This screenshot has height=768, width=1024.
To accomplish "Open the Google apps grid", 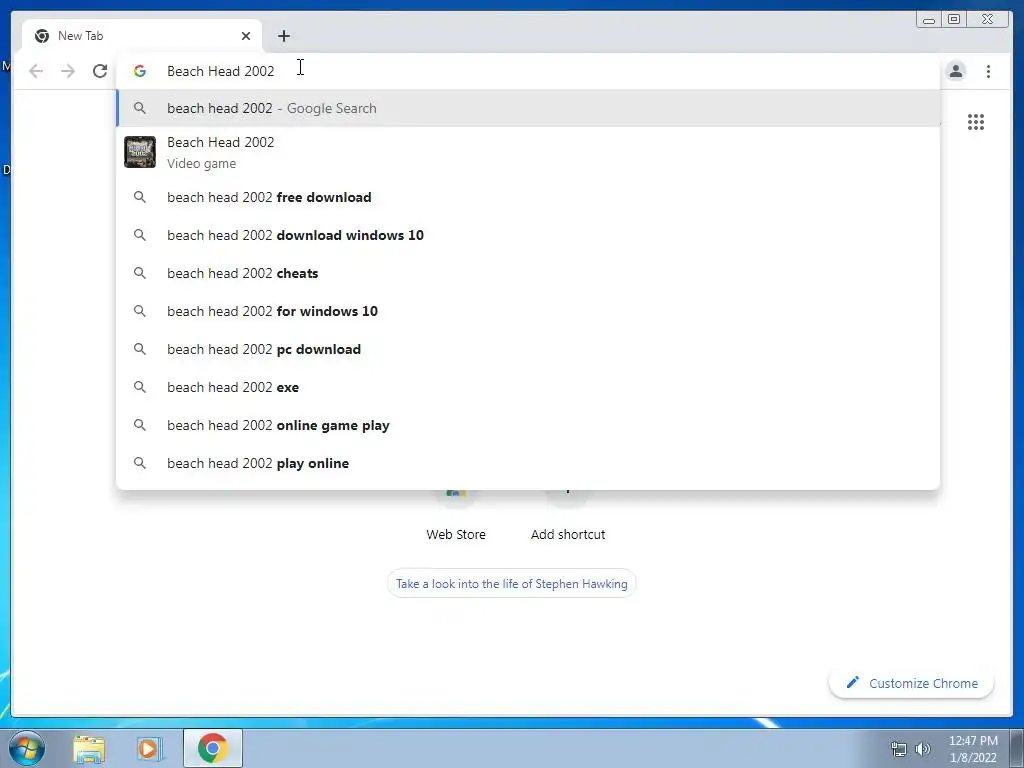I will point(976,122).
